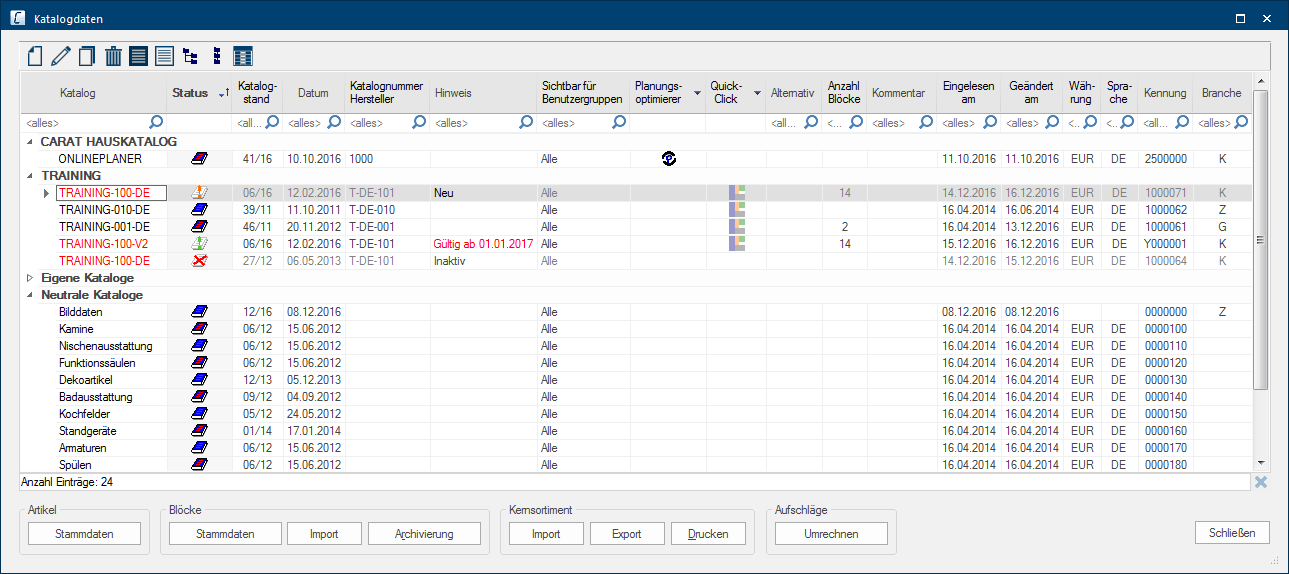Viewport: 1289px width, 574px height.
Task: Click the expand tree structure icon
Action: pyautogui.click(x=190, y=56)
